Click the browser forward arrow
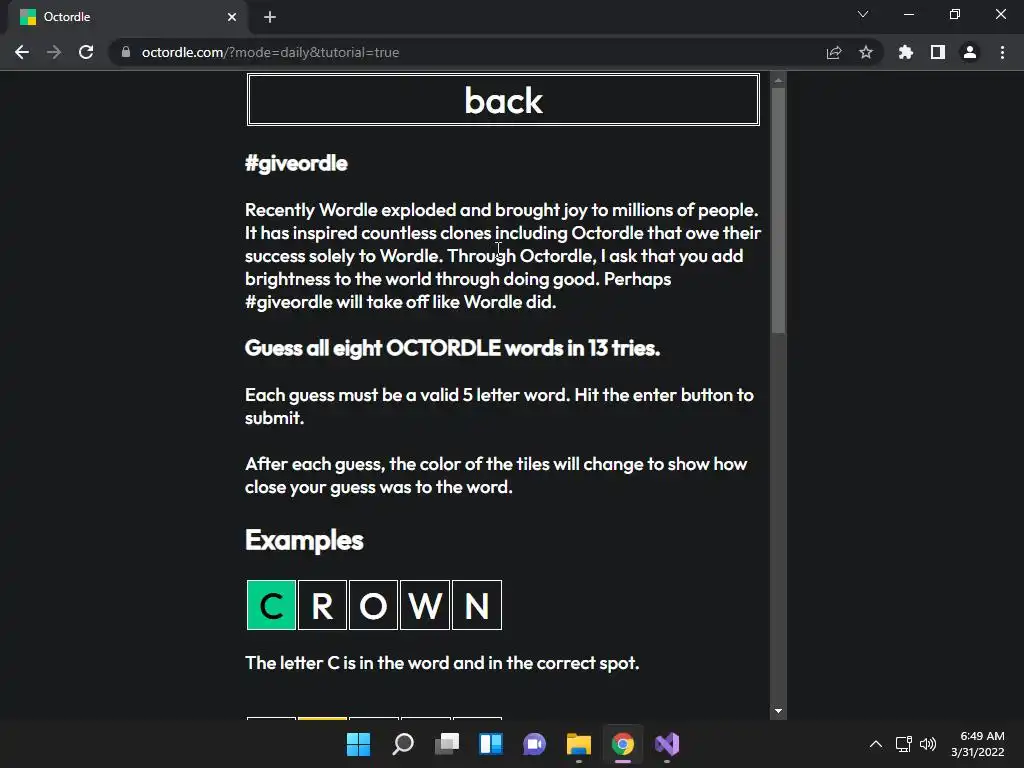The height and width of the screenshot is (768, 1024). click(x=54, y=52)
